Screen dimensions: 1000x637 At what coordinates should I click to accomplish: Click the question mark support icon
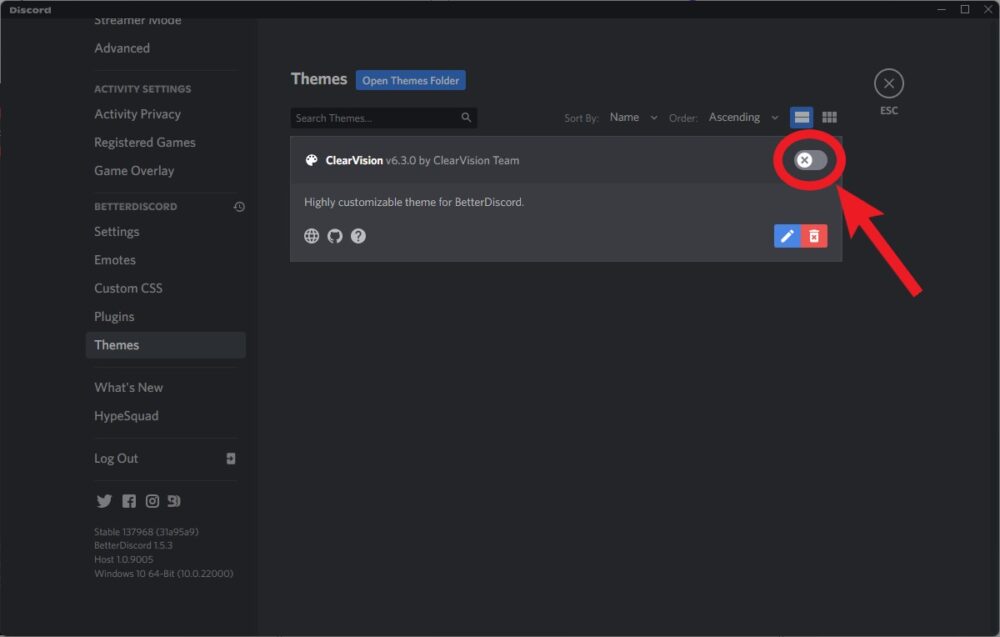coord(358,236)
